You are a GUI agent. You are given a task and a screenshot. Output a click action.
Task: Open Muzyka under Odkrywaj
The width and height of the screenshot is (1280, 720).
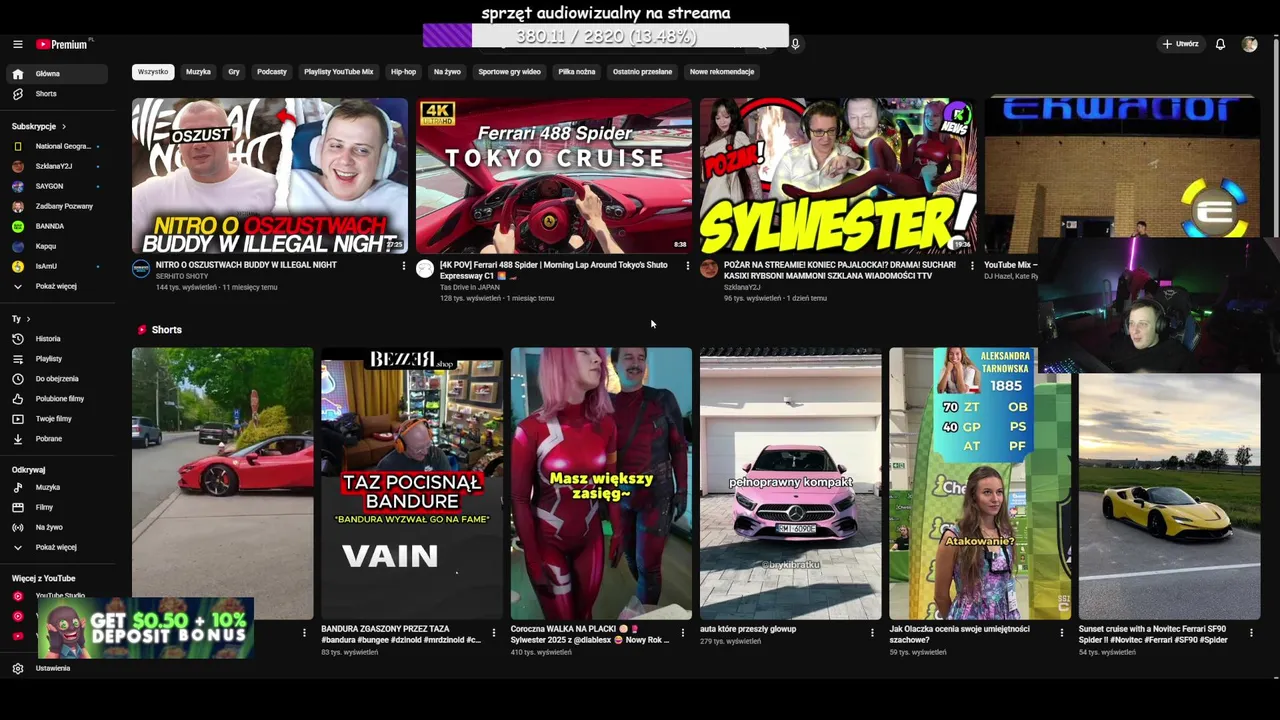pos(58,487)
